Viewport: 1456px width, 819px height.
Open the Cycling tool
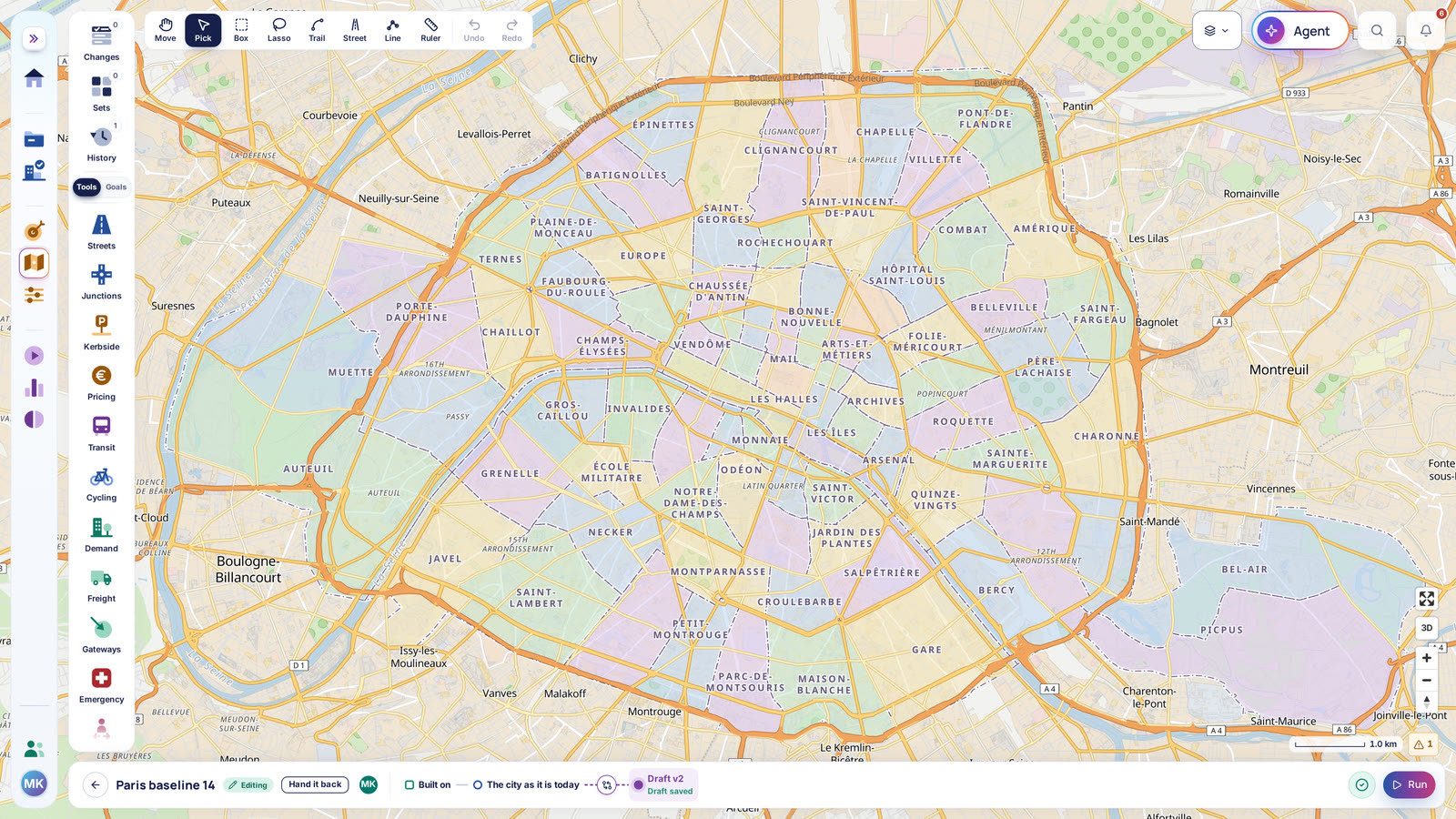point(101,483)
